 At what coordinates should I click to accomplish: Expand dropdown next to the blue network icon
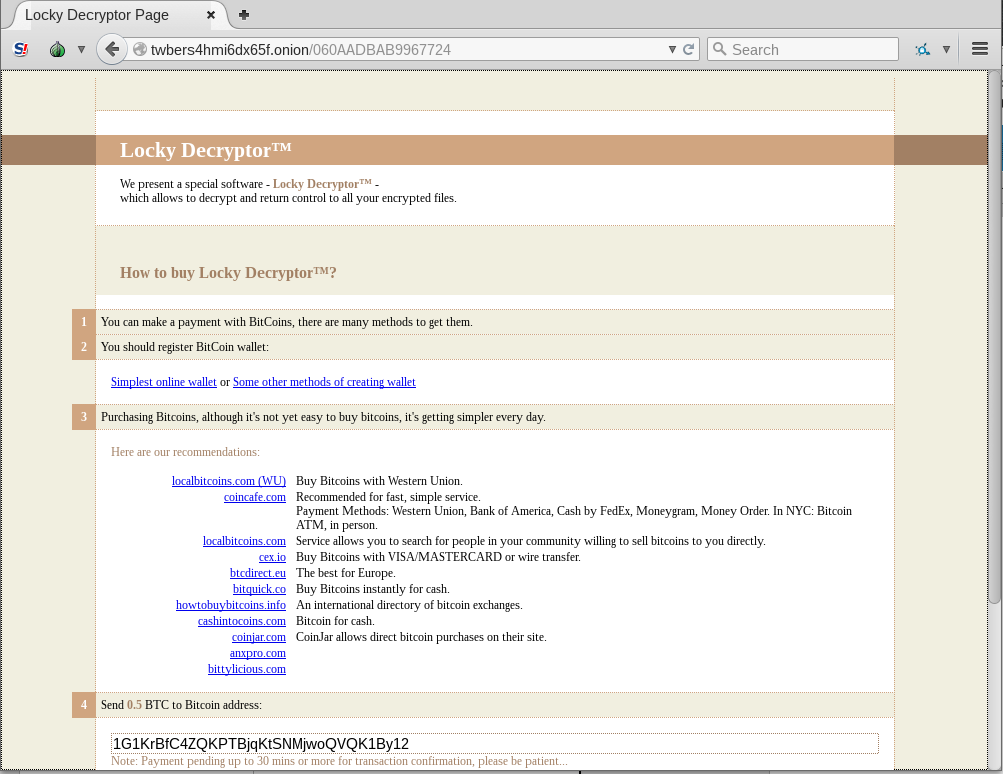946,49
